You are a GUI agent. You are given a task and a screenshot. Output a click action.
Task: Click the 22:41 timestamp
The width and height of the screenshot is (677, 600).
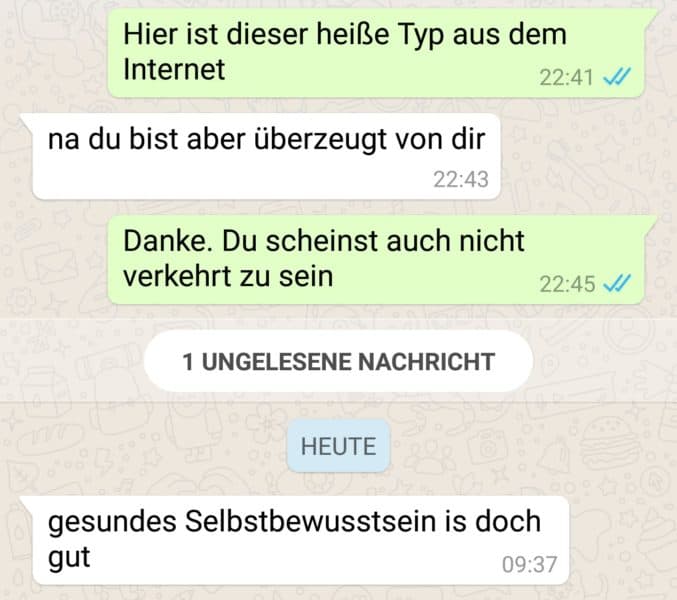point(566,78)
